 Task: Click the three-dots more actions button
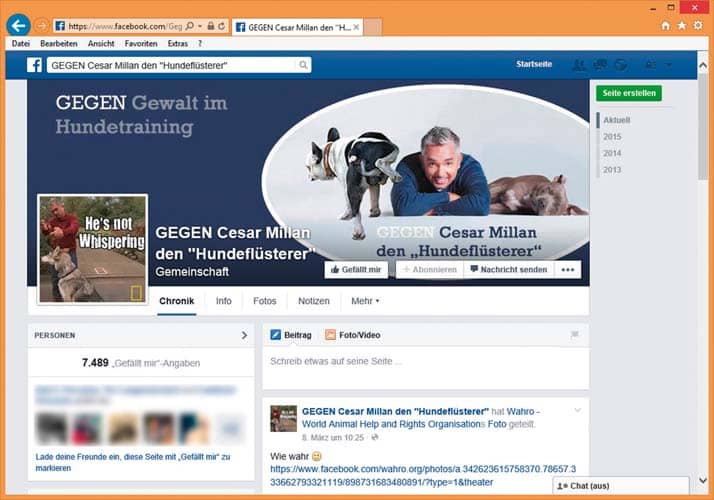[568, 270]
